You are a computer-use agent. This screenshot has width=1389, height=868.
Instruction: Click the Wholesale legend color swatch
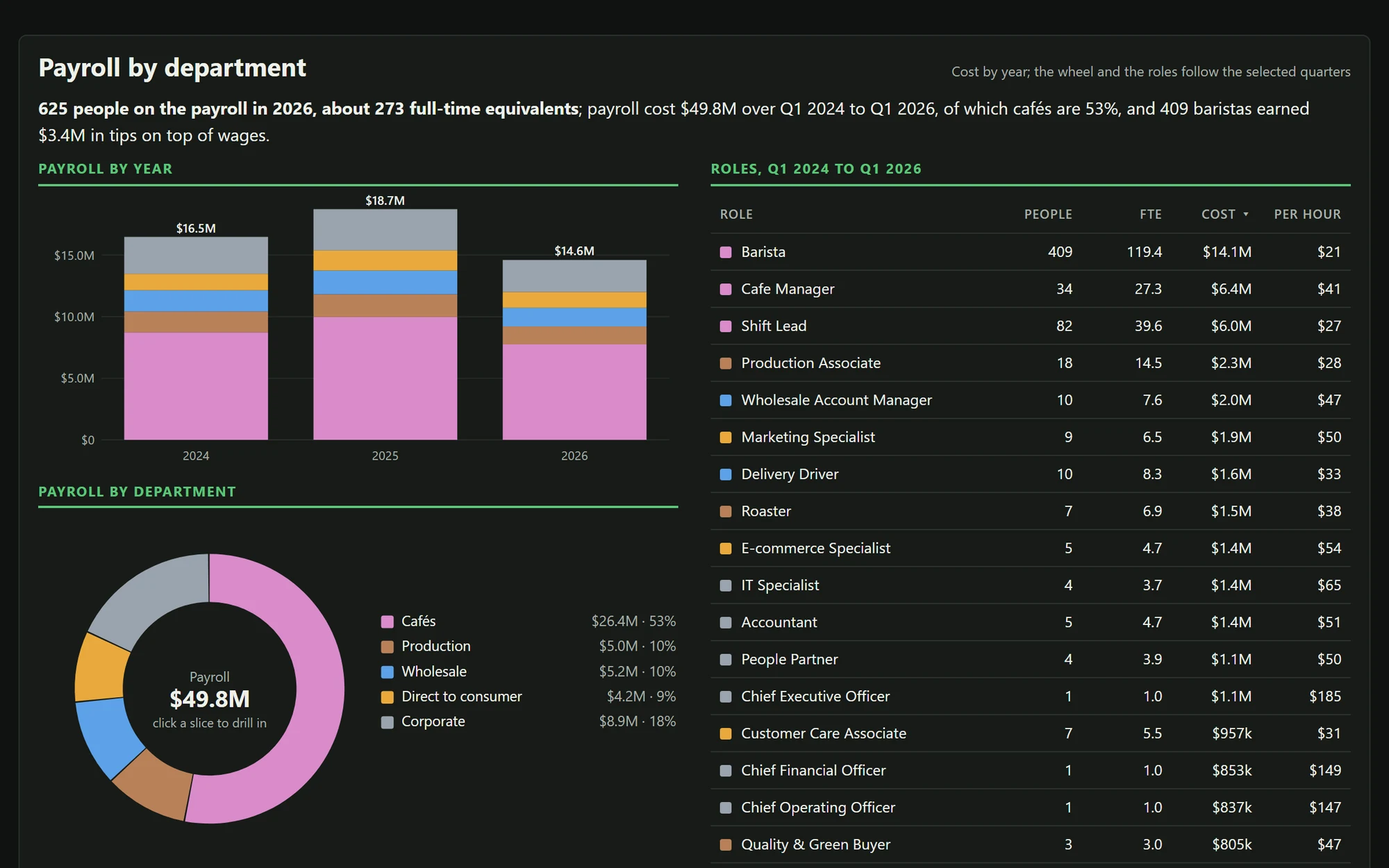[x=388, y=671]
